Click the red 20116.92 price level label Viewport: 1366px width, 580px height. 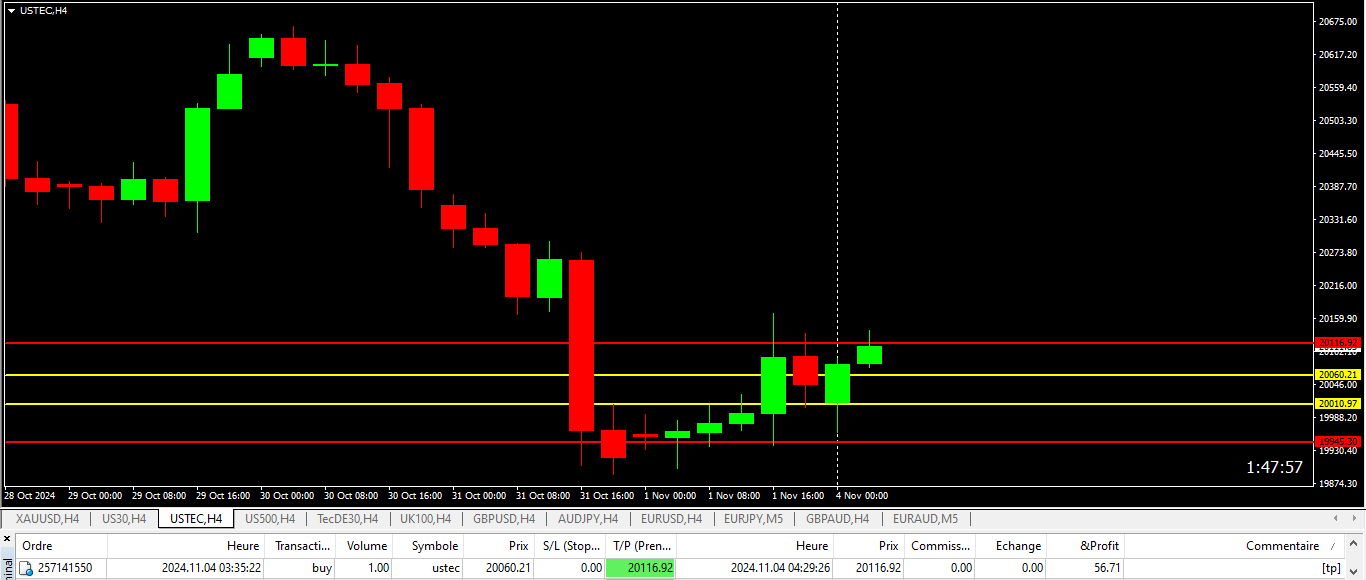click(1338, 343)
